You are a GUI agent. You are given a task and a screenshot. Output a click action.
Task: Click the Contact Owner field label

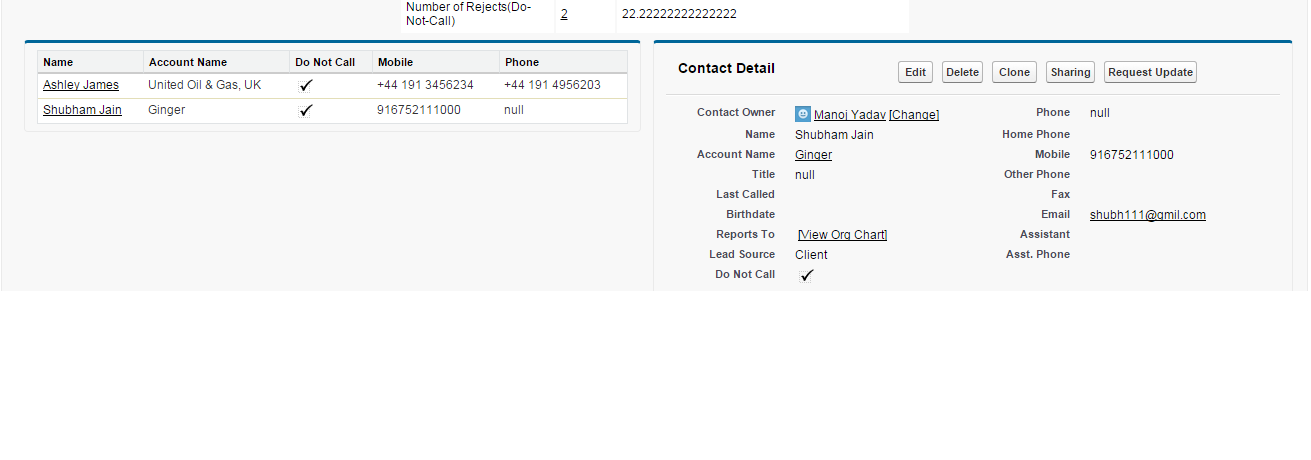tap(736, 112)
